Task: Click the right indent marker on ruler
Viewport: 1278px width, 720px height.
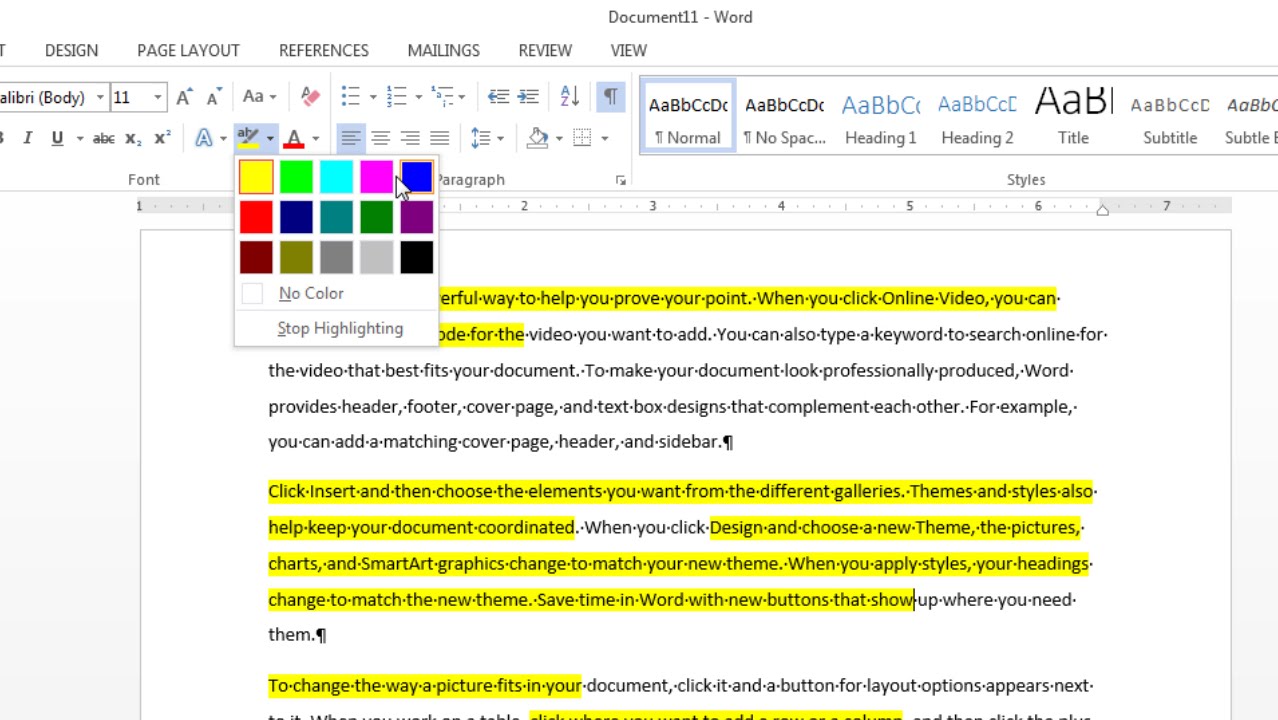Action: coord(1102,208)
